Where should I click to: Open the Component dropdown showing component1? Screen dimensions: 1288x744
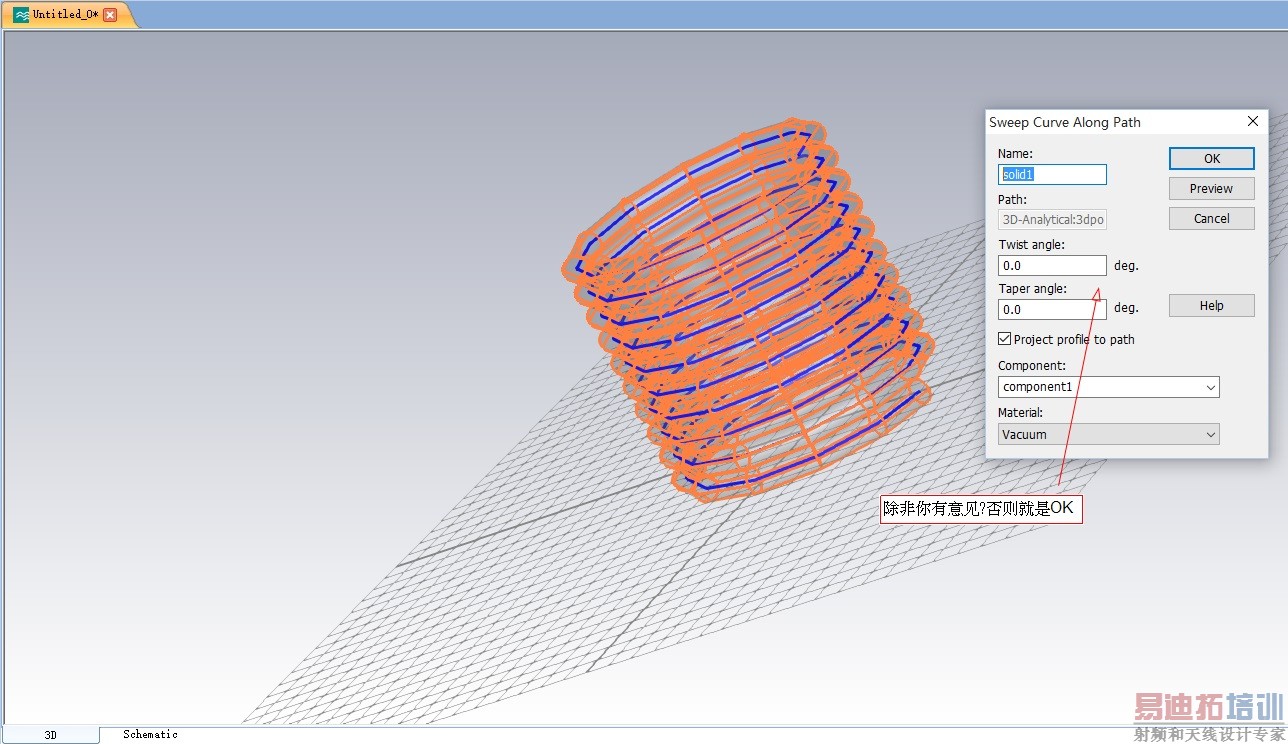point(1109,387)
